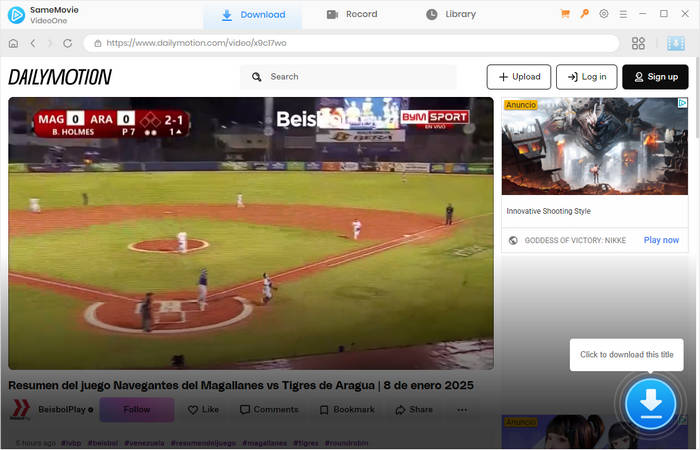
Task: Click the video title Resumen del juego
Action: pyautogui.click(x=241, y=385)
